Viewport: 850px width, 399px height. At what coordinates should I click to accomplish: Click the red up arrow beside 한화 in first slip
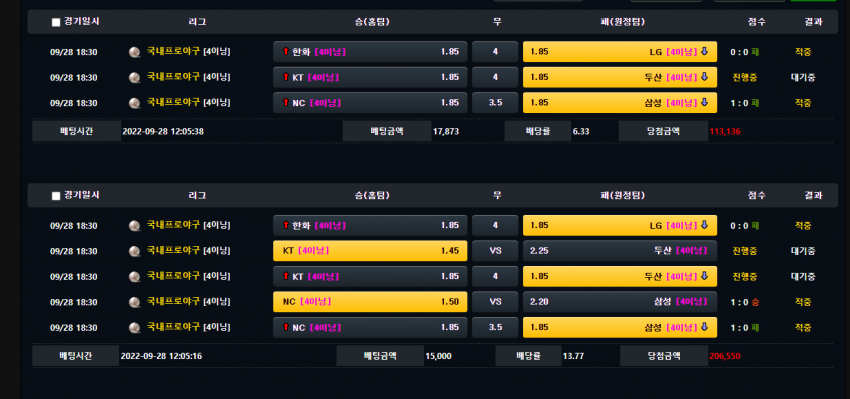tap(286, 52)
